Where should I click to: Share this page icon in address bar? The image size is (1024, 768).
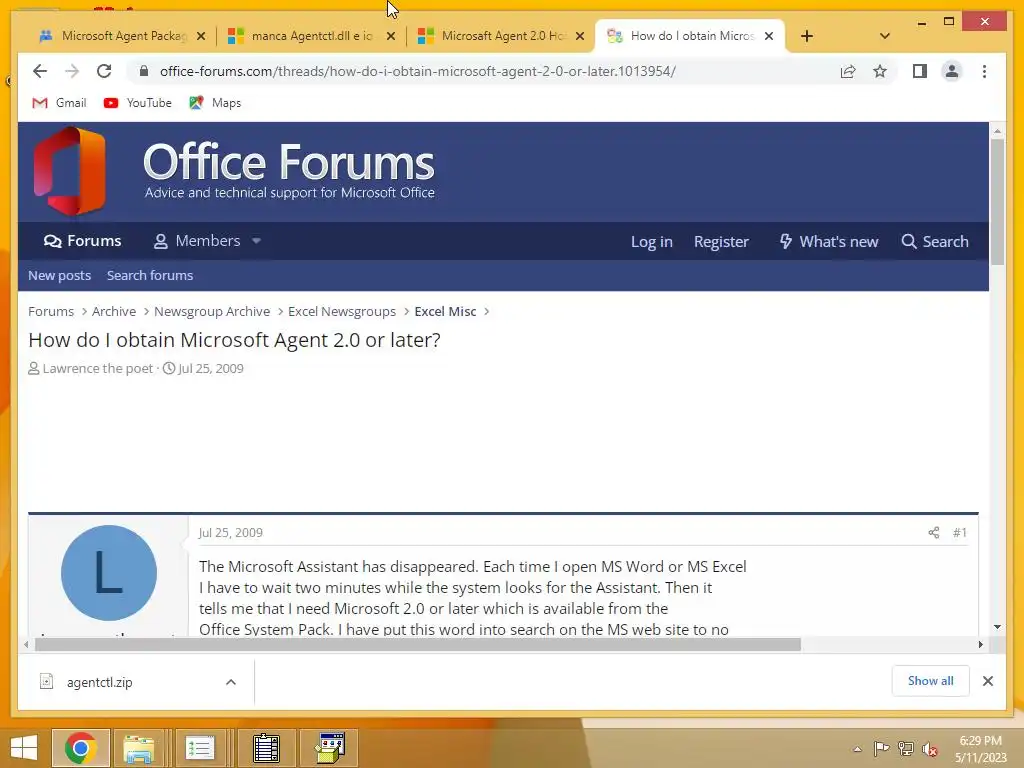point(848,71)
